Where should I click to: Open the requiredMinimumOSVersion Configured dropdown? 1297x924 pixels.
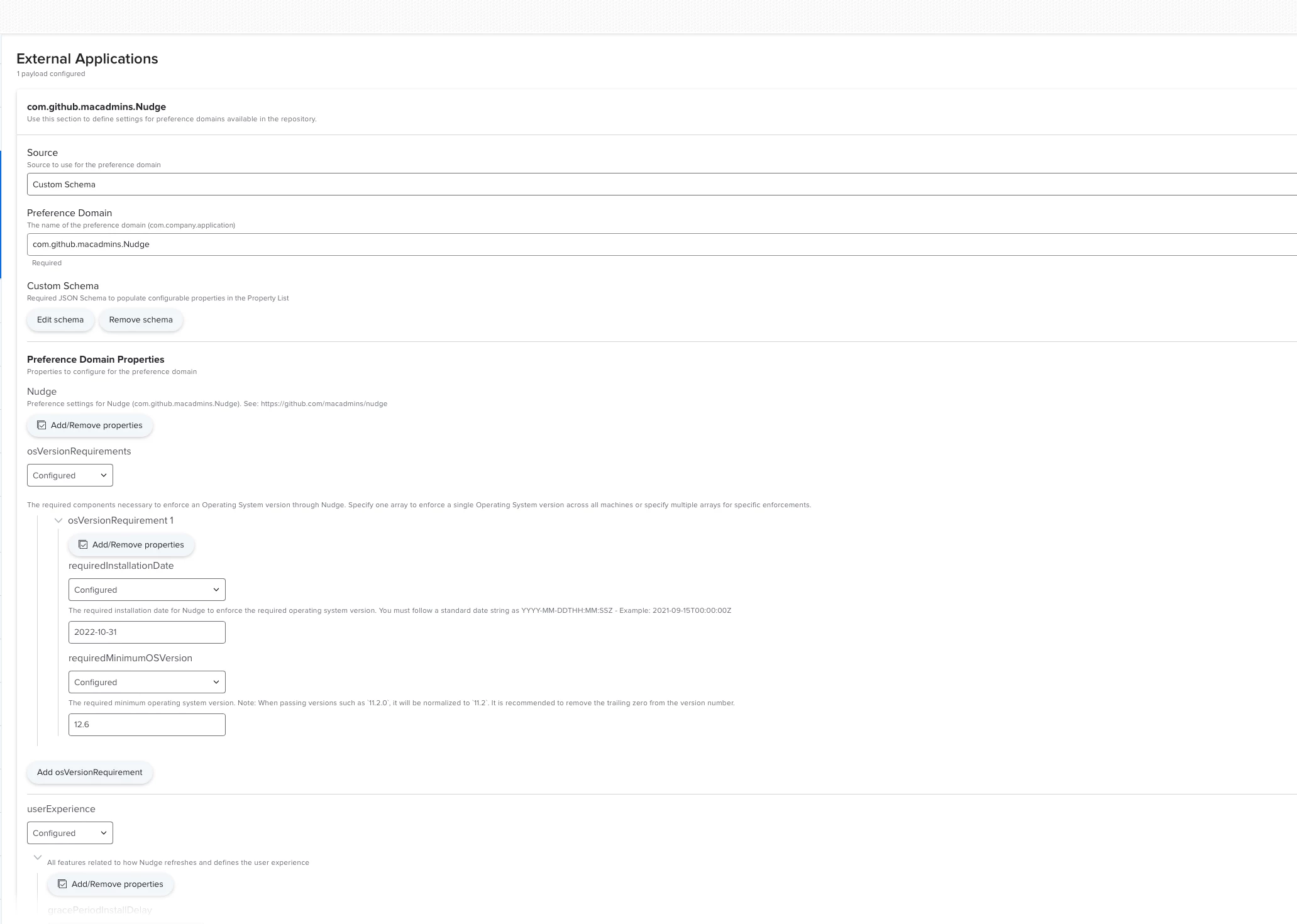coord(147,682)
